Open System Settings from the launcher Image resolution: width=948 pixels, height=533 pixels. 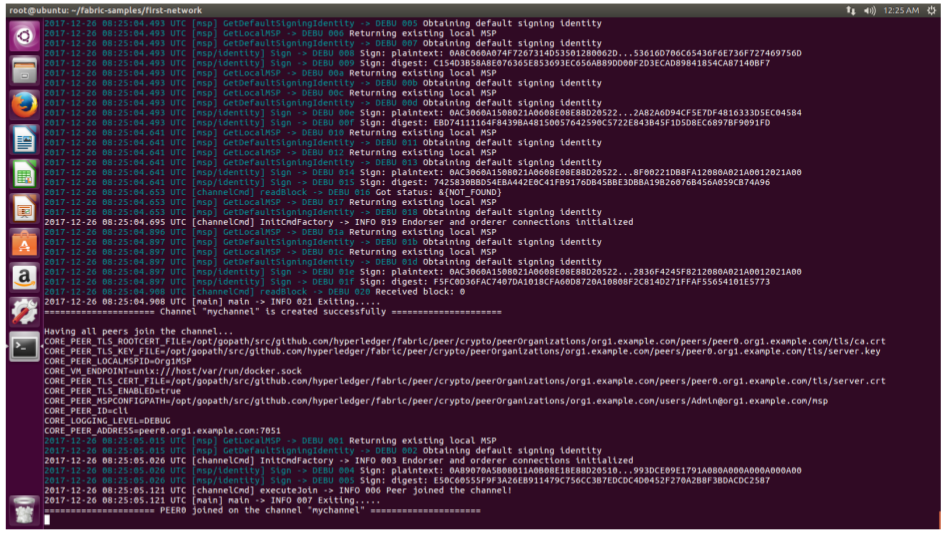point(24,312)
